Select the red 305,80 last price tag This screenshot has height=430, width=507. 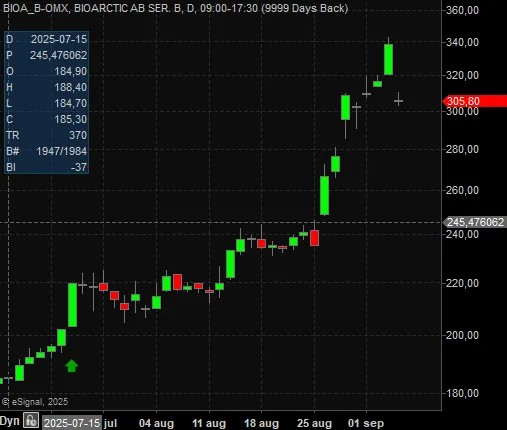pyautogui.click(x=475, y=101)
